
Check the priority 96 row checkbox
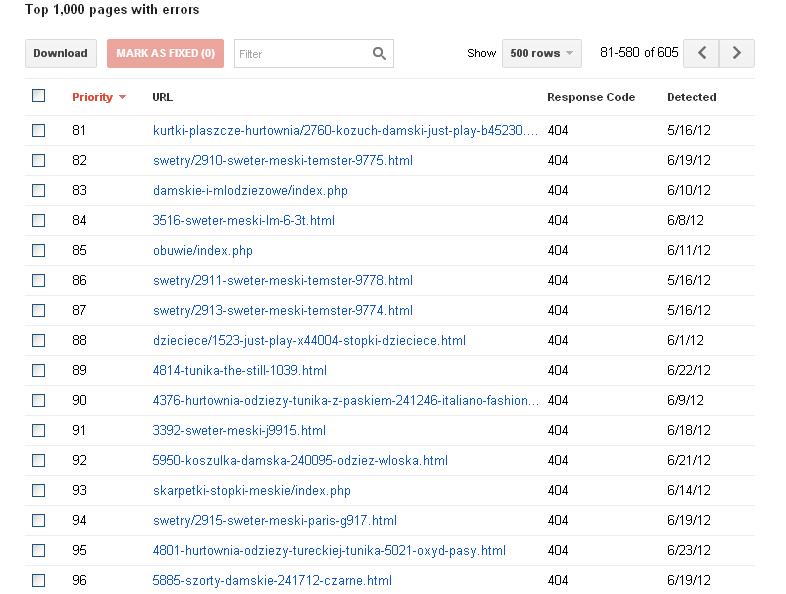pyautogui.click(x=39, y=580)
